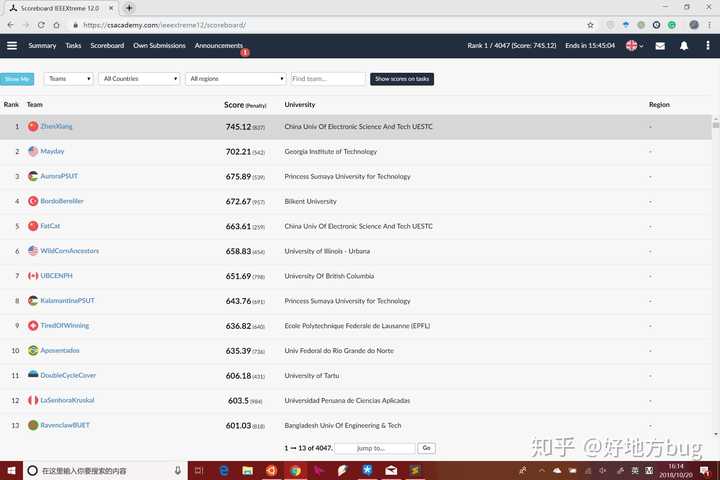Expand the All regions dropdown
The image size is (720, 480).
236,79
